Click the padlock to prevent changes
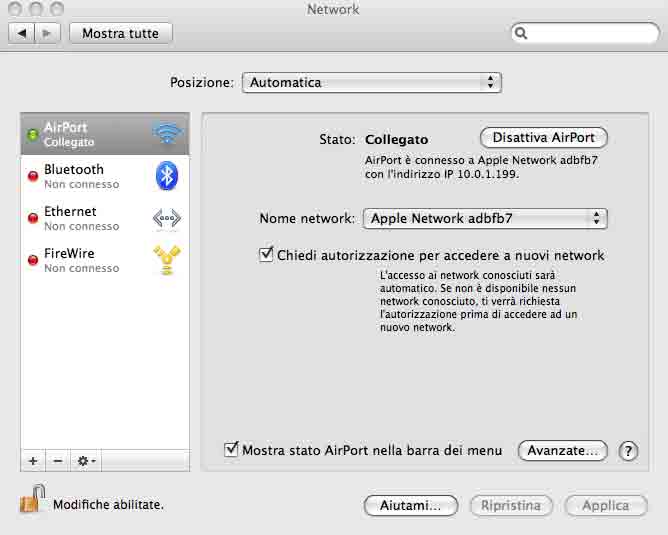The width and height of the screenshot is (668, 535). (x=33, y=498)
